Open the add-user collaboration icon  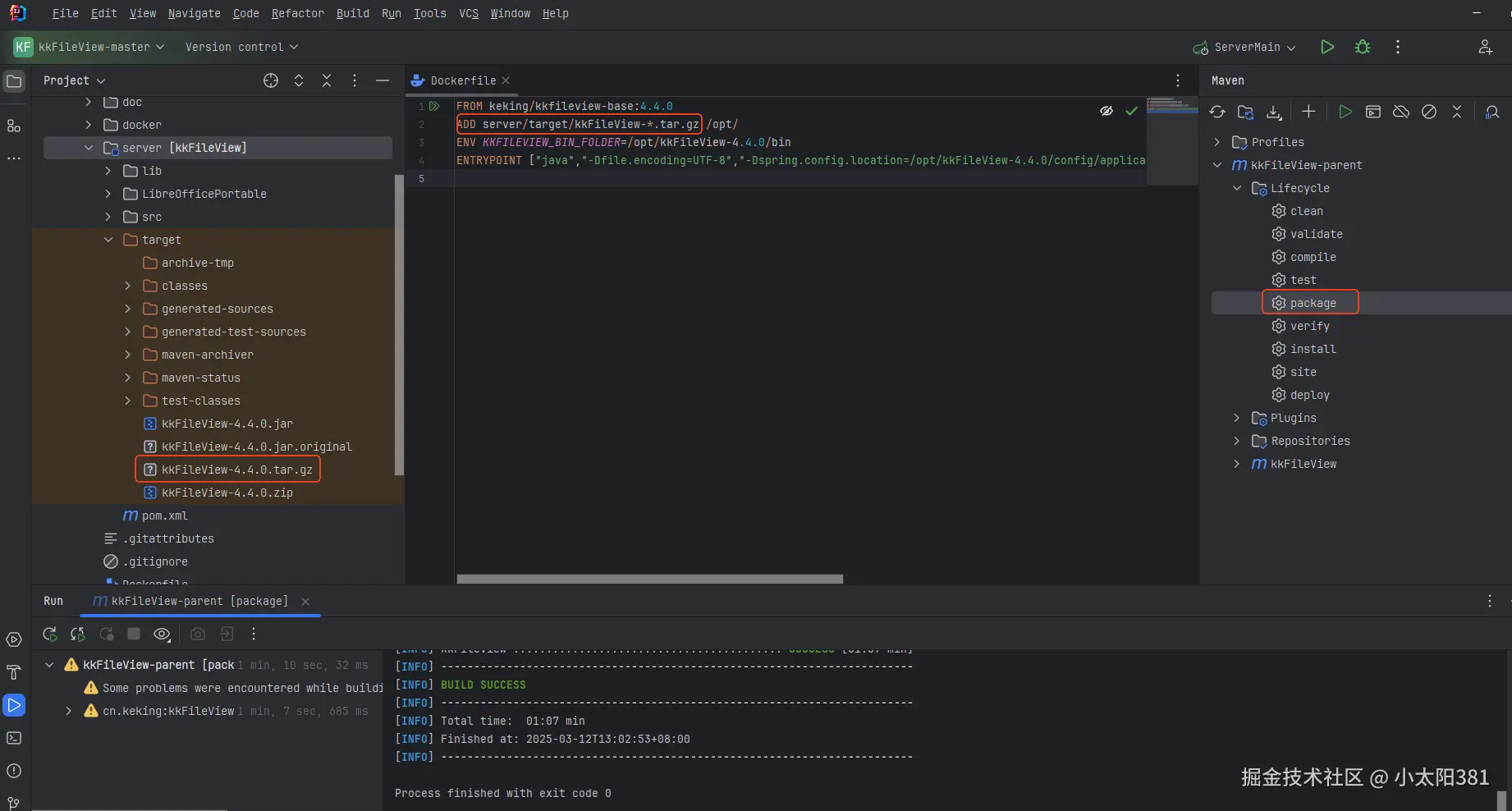pos(1485,47)
